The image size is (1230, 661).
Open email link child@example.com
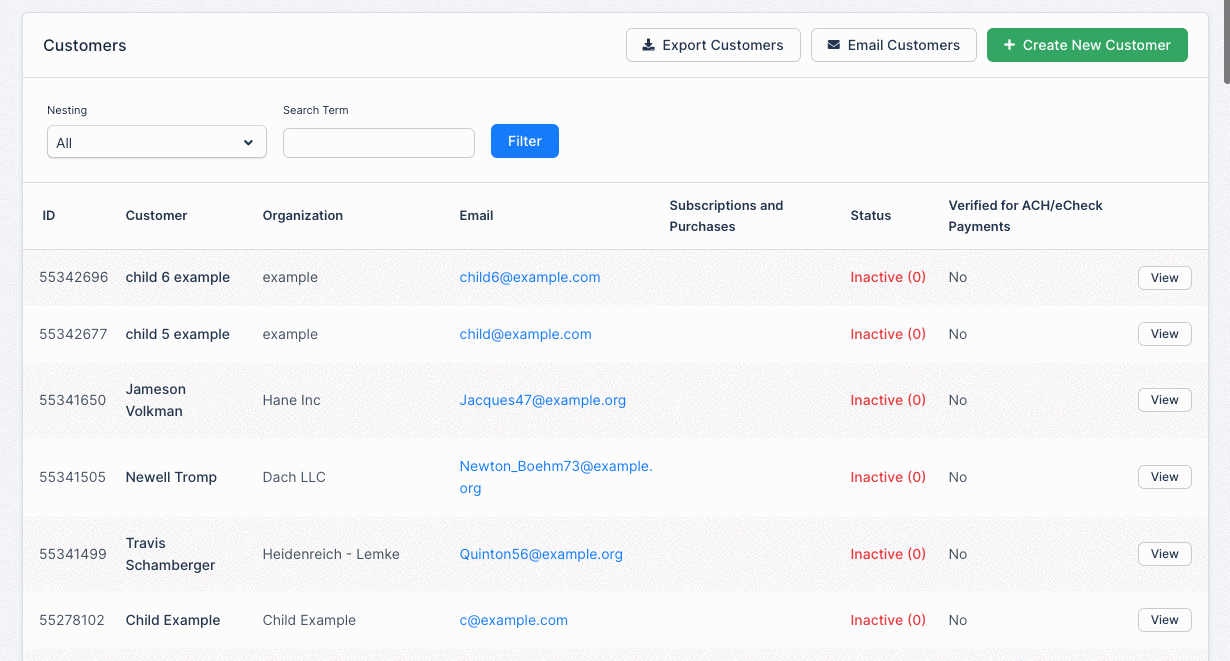pos(526,334)
